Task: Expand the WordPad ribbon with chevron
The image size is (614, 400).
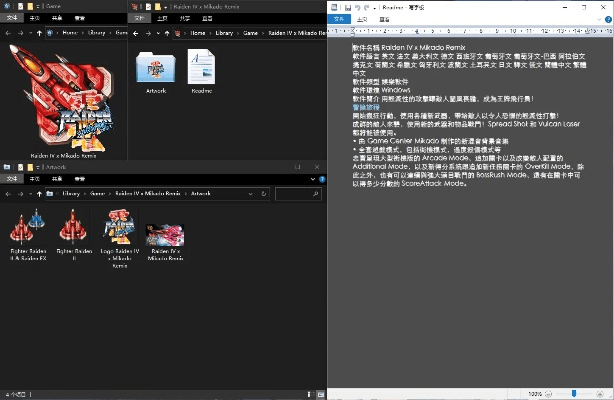Action: [599, 19]
